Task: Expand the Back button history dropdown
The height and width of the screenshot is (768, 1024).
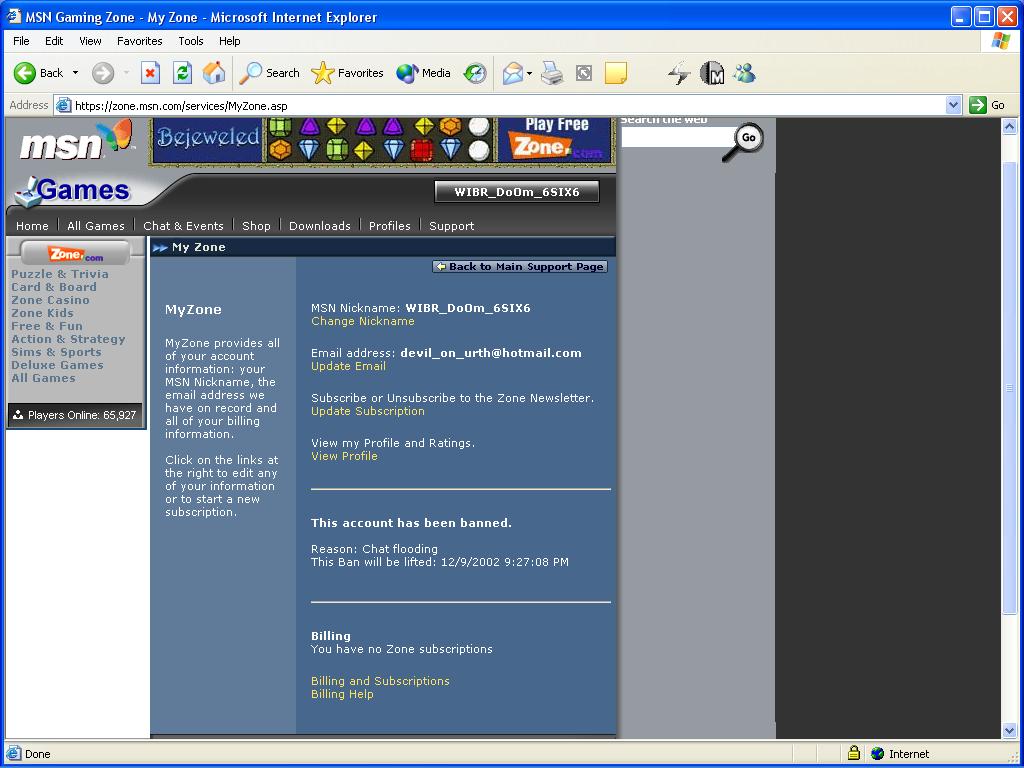Action: click(x=75, y=73)
